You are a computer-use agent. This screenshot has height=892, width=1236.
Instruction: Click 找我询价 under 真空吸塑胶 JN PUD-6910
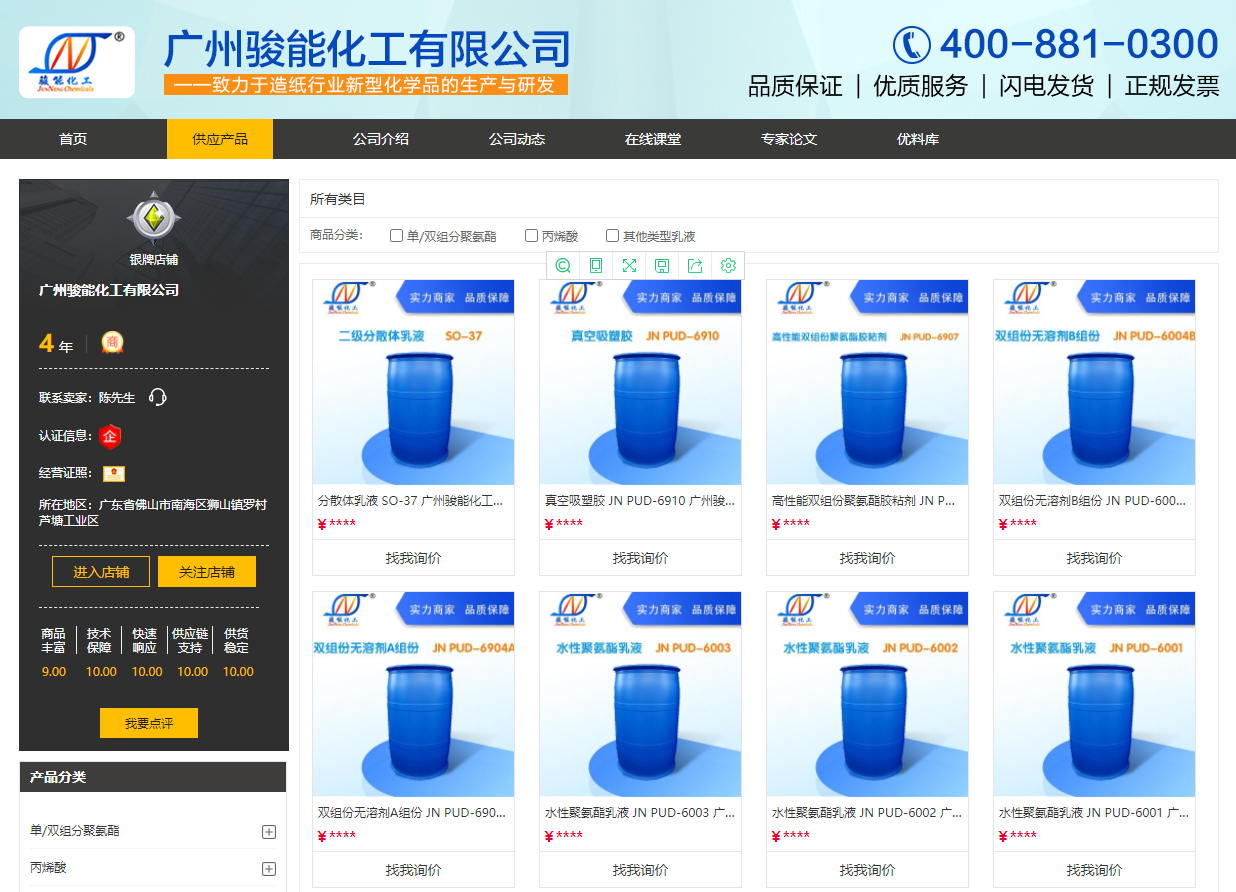(641, 558)
